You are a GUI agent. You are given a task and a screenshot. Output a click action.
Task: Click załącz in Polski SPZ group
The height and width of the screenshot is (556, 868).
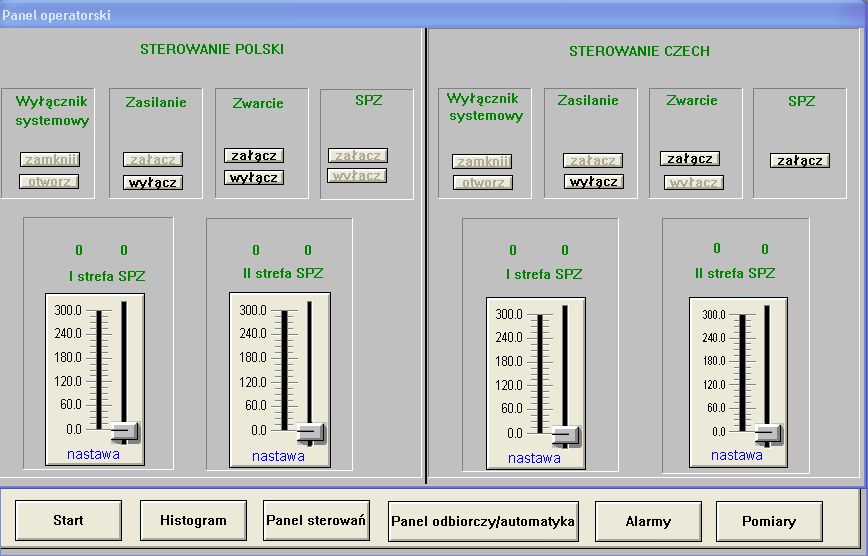point(358,156)
